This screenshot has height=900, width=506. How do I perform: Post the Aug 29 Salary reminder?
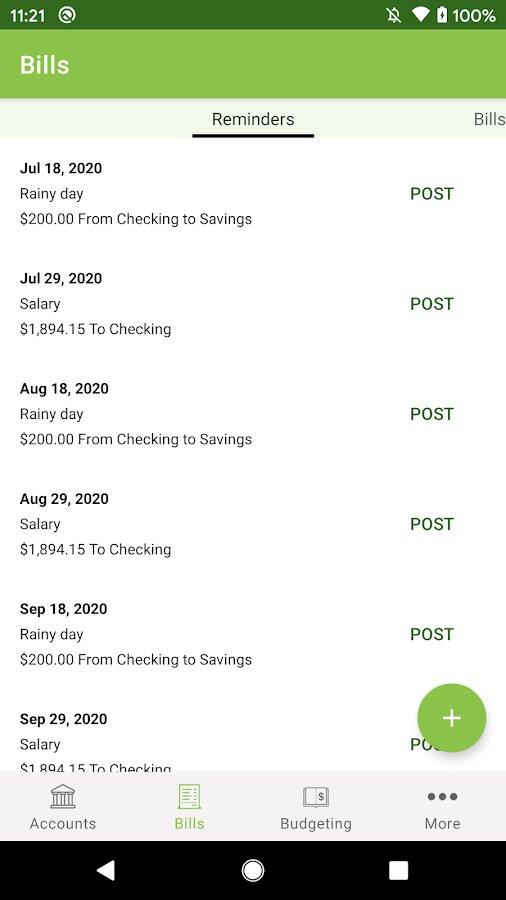(432, 525)
